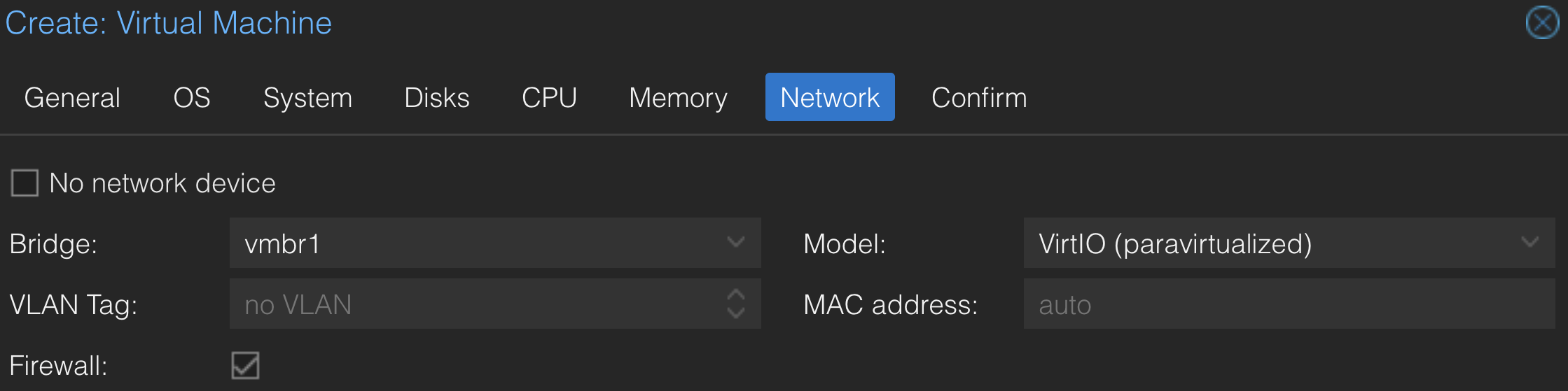This screenshot has height=391, width=1568.
Task: Increase VLAN Tag with up arrow
Action: pyautogui.click(x=735, y=294)
